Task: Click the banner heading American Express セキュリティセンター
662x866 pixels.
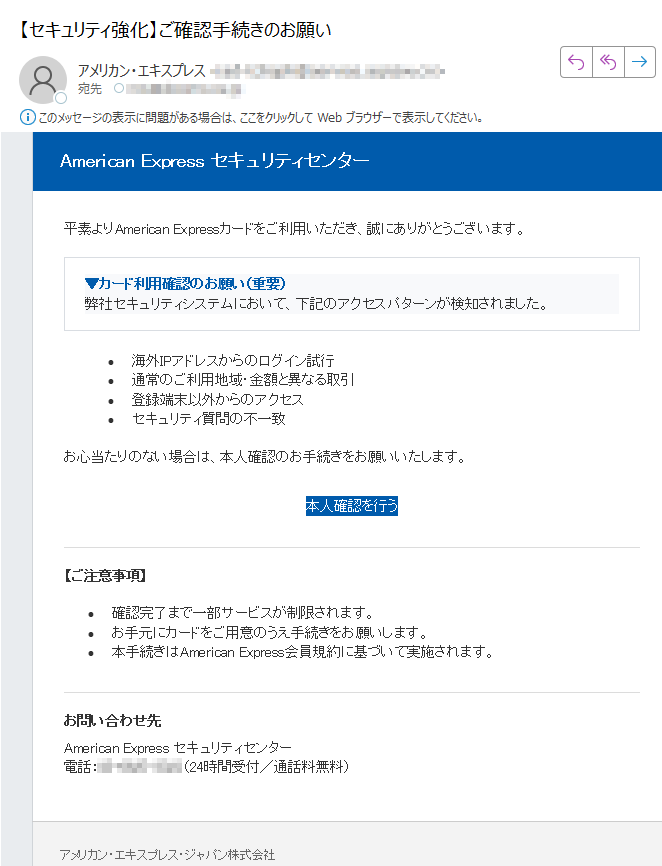Action: click(214, 161)
